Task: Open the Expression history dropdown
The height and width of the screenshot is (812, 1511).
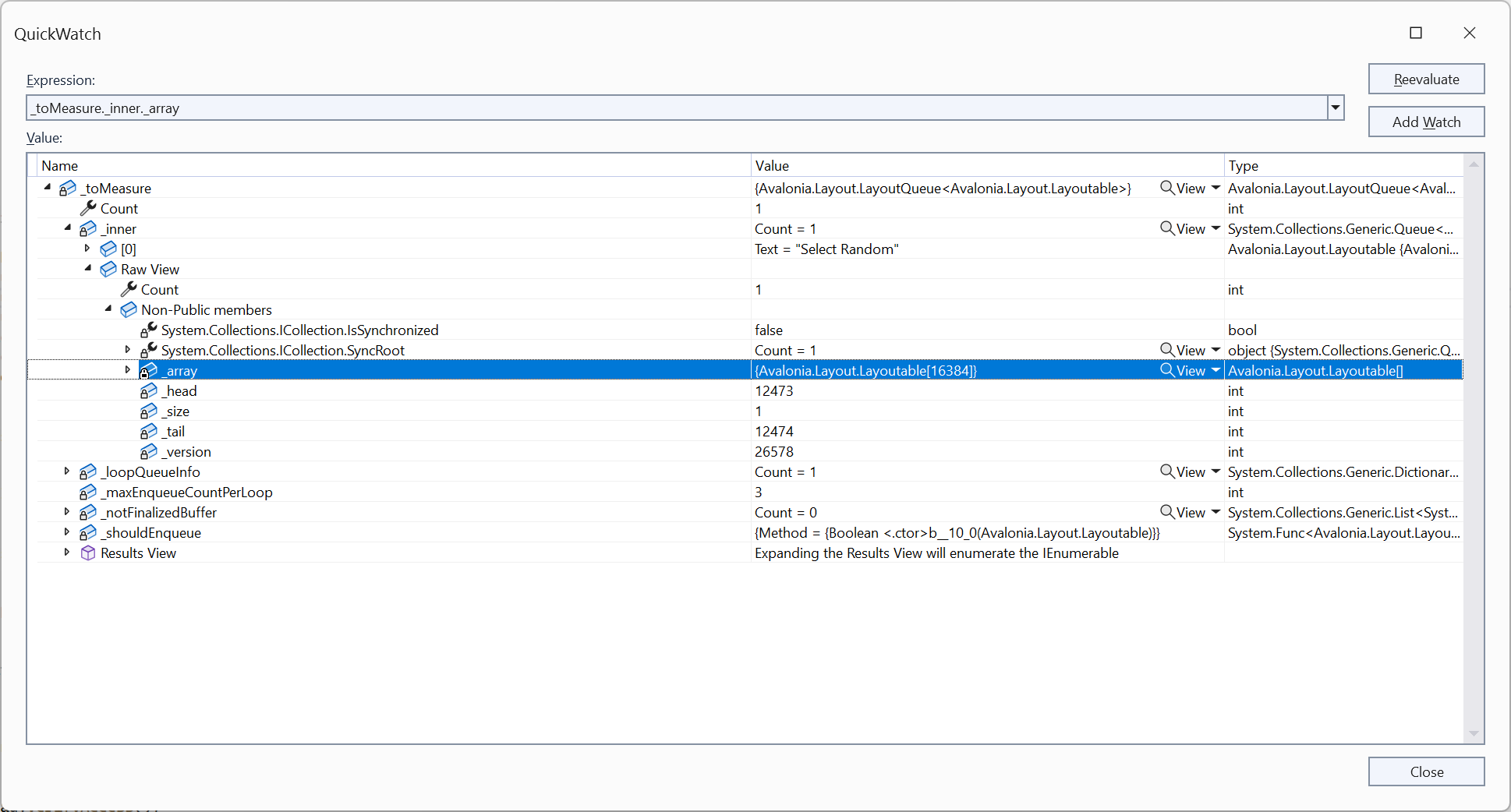Action: (1335, 108)
